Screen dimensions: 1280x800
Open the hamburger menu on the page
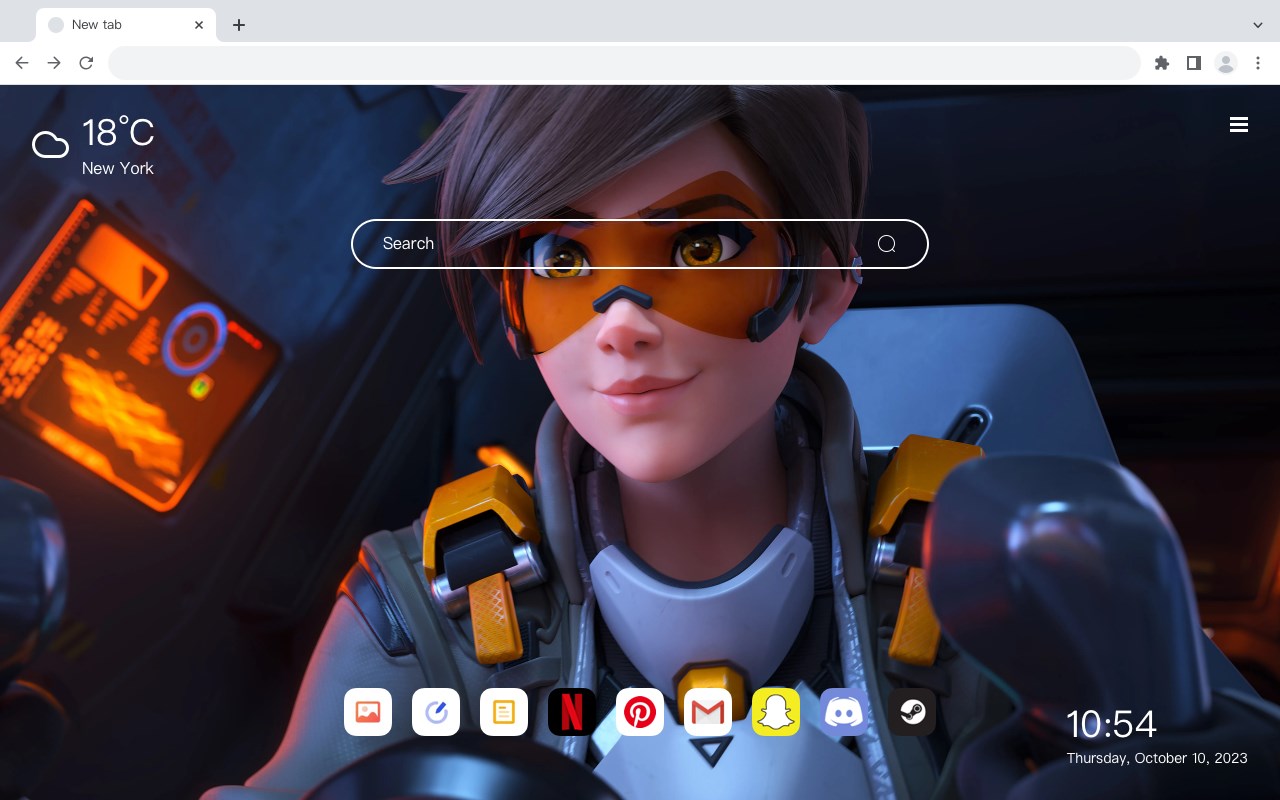pos(1239,124)
